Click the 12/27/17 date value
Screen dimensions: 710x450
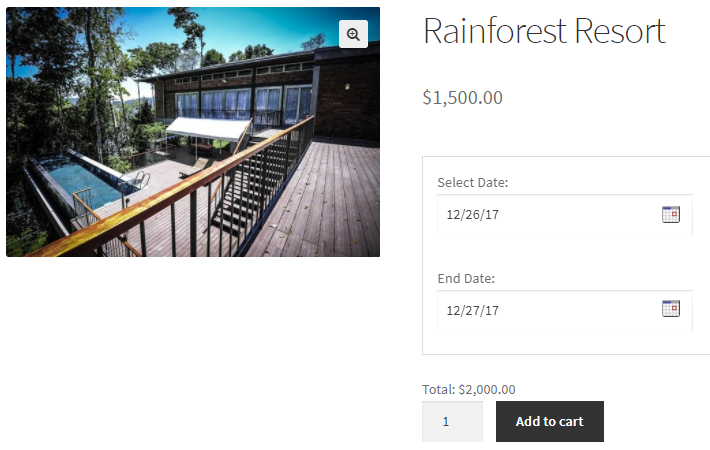tap(473, 310)
